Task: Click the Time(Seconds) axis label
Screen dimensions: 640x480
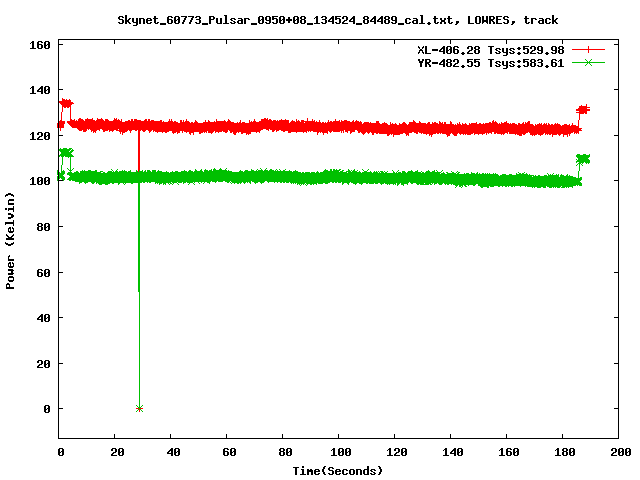Action: pos(338,471)
